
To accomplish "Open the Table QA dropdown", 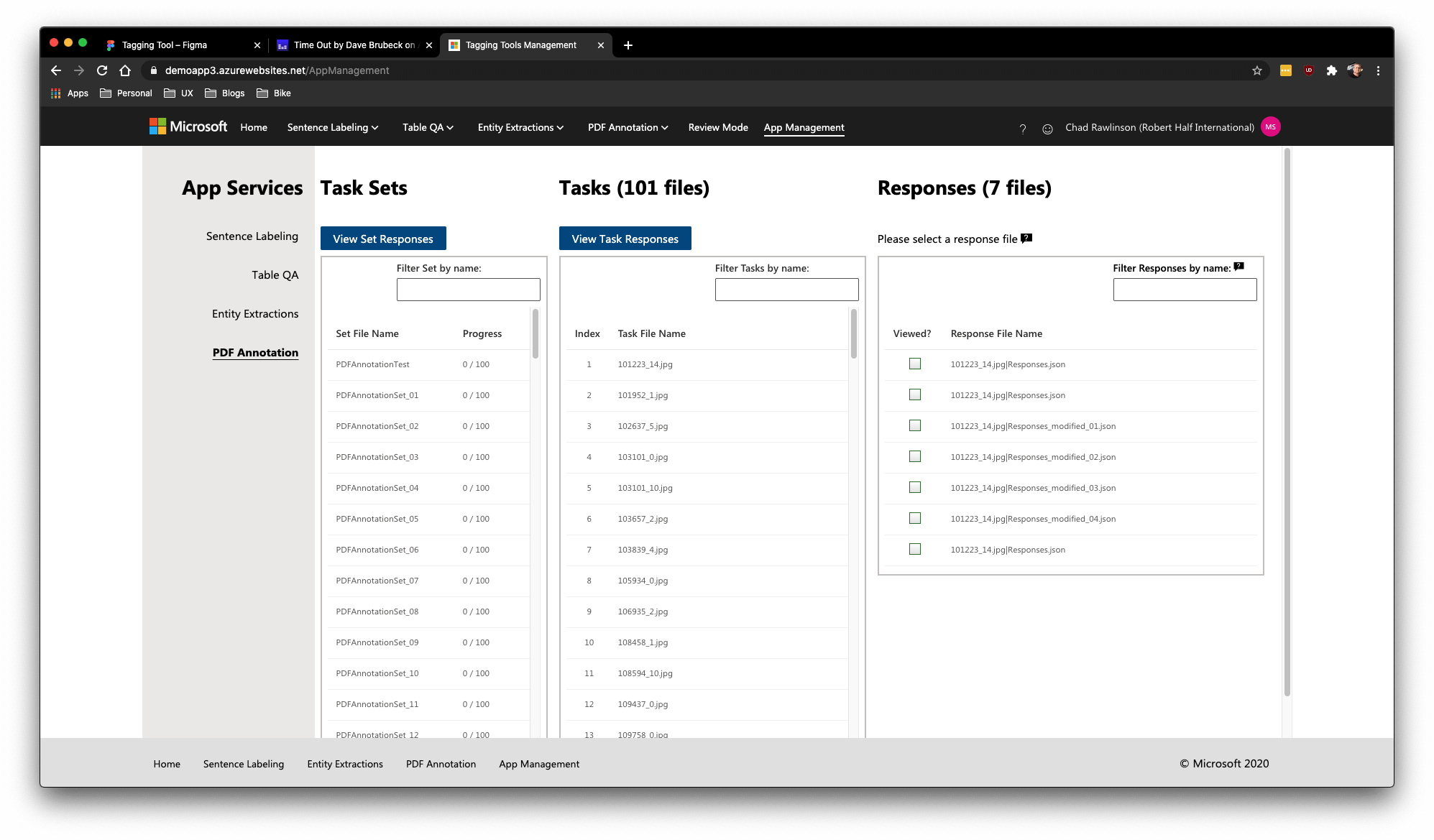I will pos(428,127).
